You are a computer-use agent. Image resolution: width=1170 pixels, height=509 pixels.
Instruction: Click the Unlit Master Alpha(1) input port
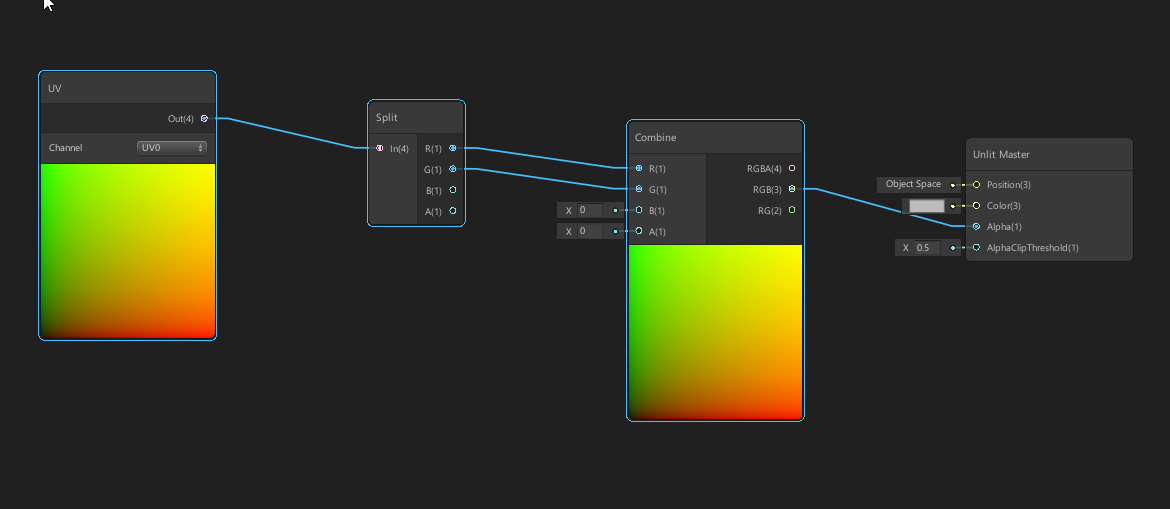[976, 226]
